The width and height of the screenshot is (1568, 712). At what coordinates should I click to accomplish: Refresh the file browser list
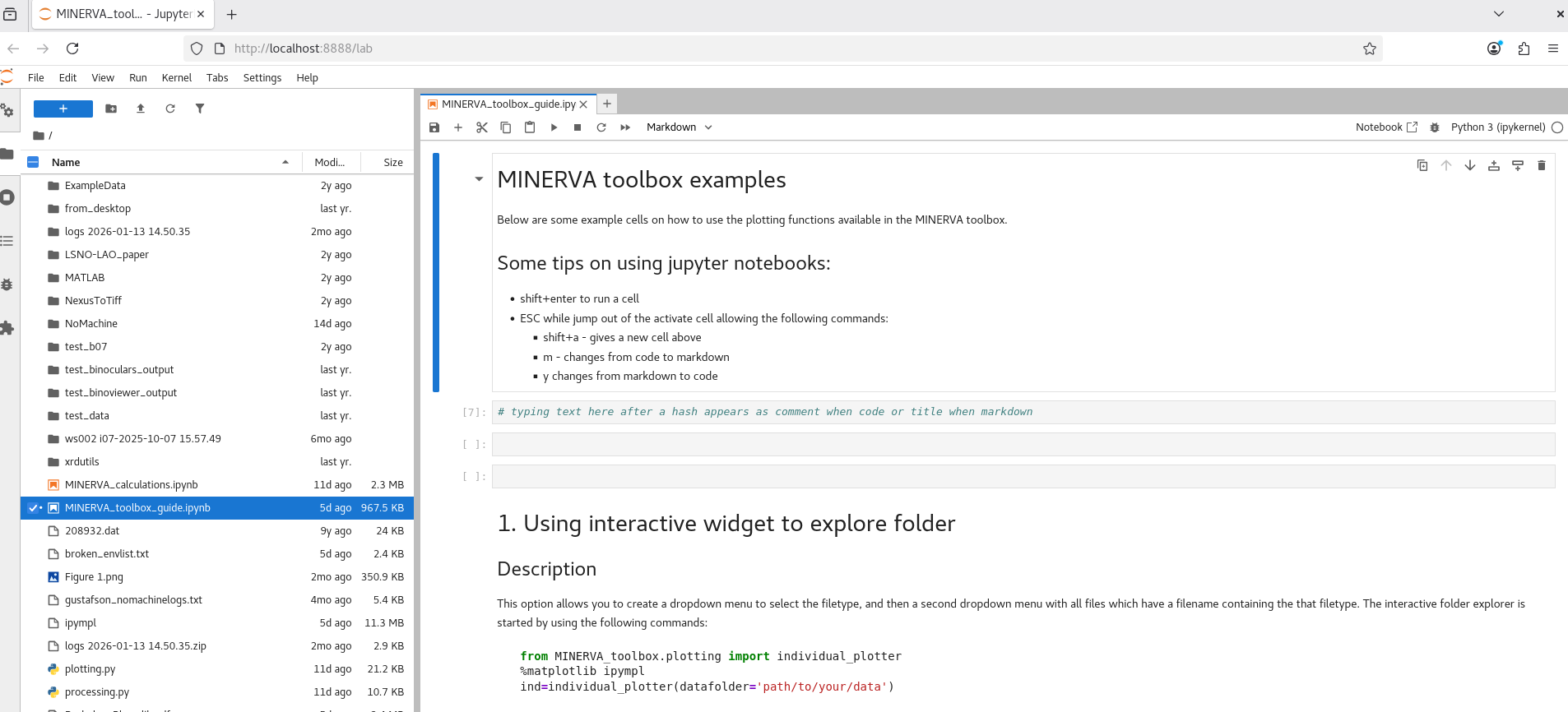pyautogui.click(x=170, y=109)
